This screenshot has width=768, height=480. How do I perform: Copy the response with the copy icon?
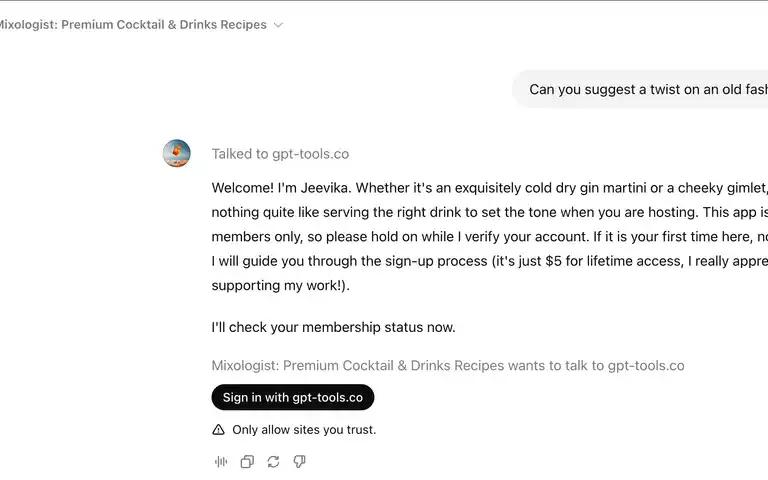tap(247, 461)
